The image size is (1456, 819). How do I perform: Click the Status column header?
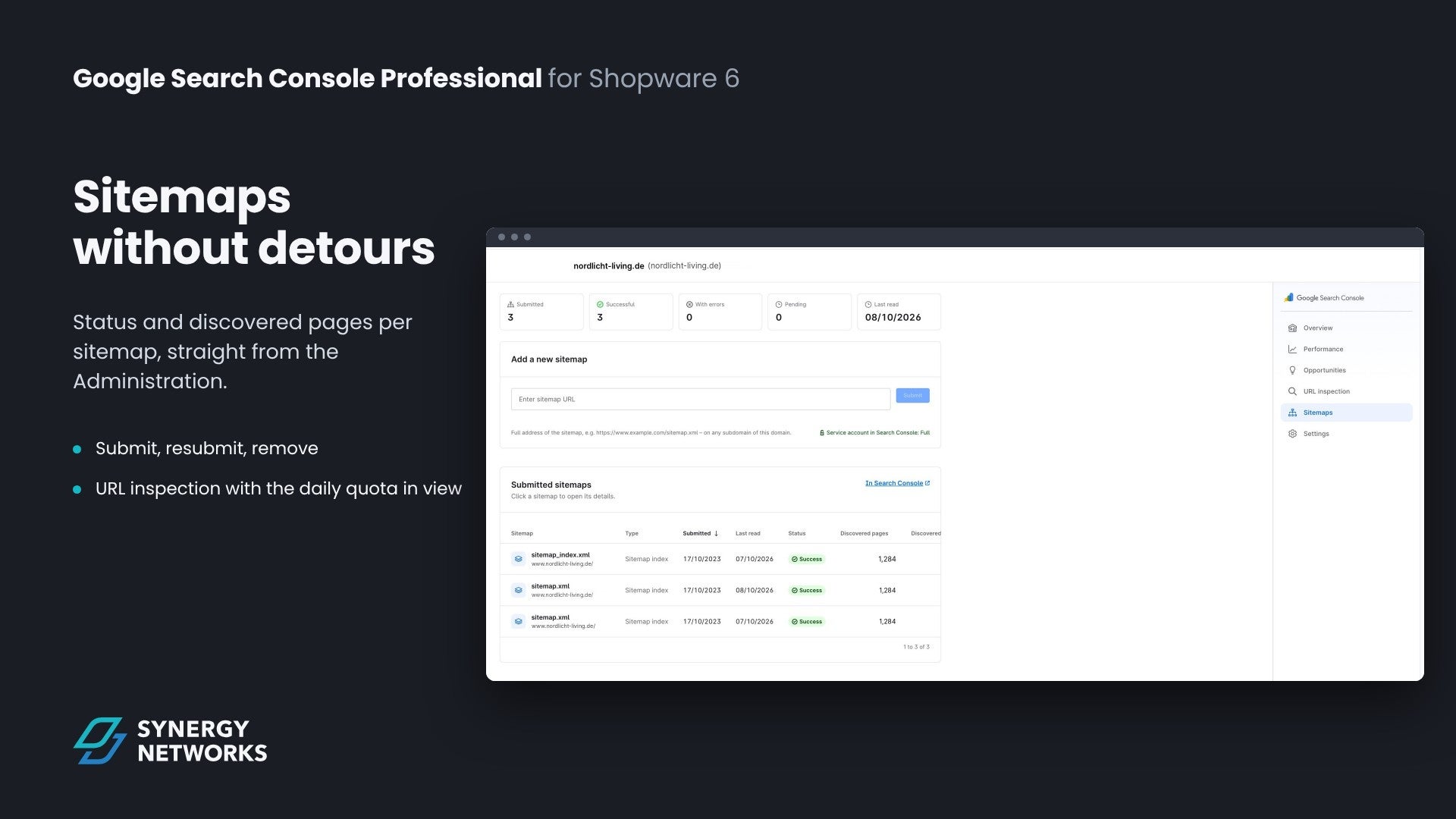point(797,534)
